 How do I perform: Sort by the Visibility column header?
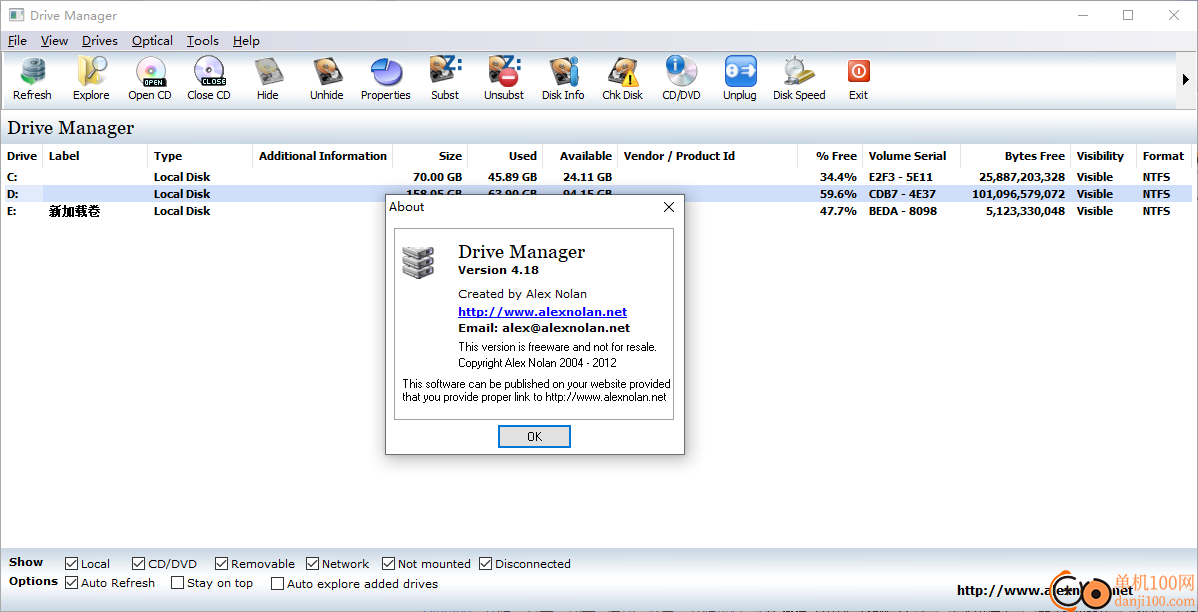1103,156
